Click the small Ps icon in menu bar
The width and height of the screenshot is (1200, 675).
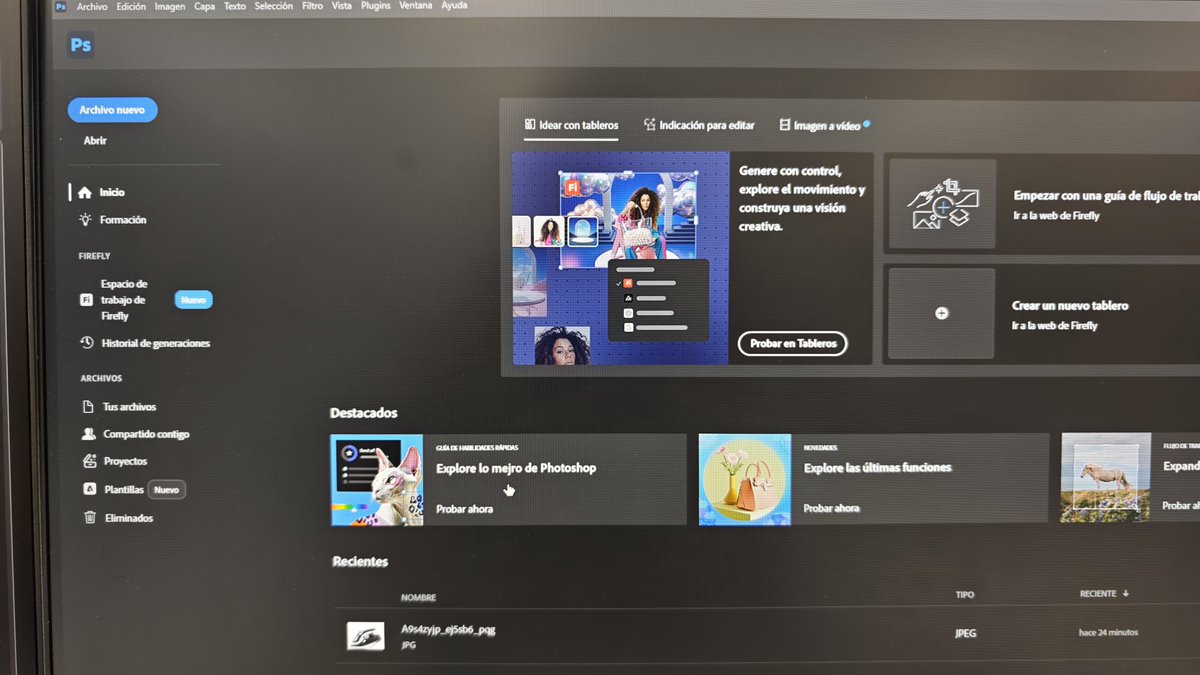click(x=62, y=6)
